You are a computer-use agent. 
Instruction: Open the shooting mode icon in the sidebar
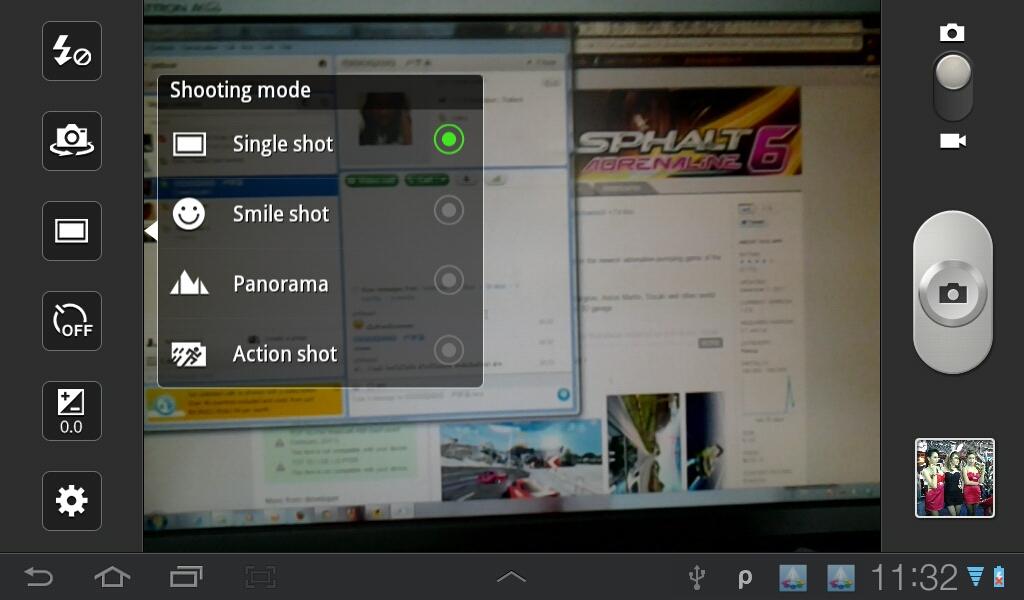(72, 231)
